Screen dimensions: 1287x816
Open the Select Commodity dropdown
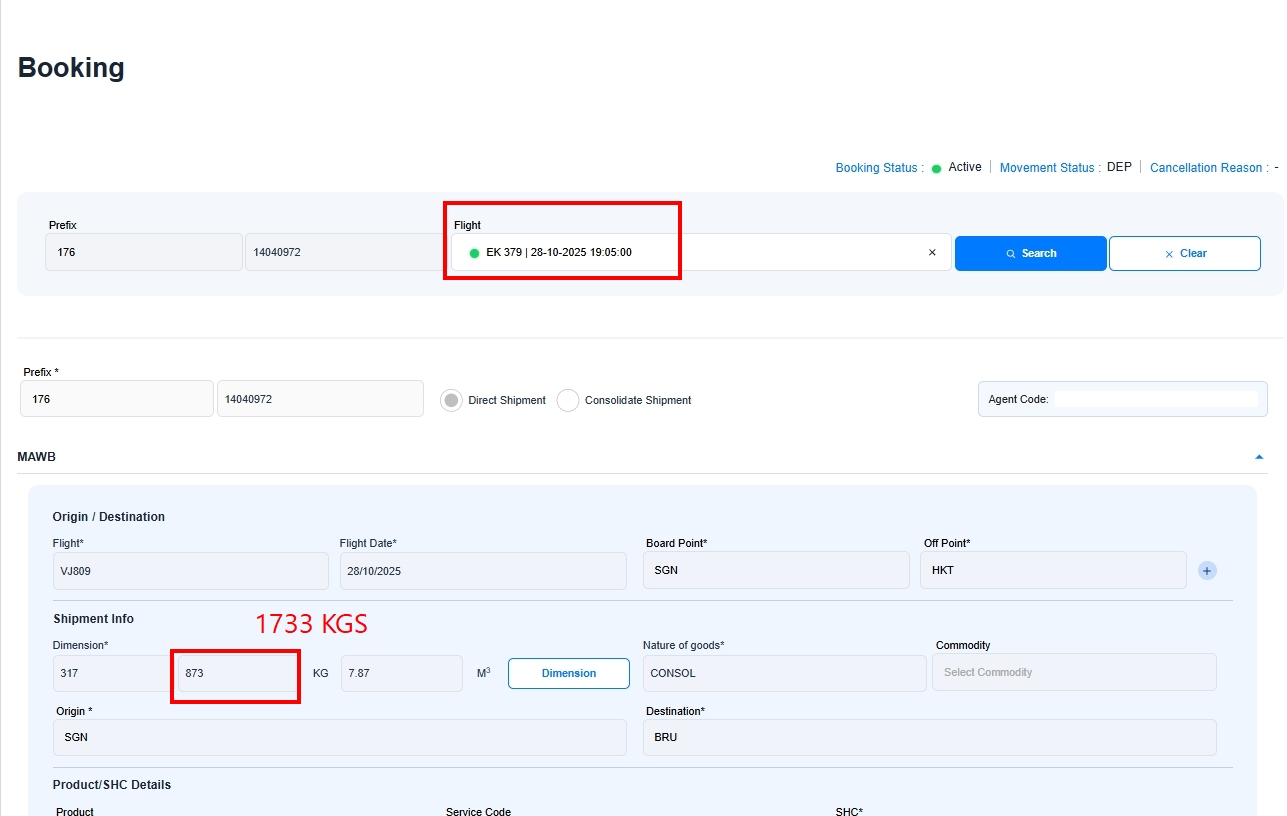click(x=1073, y=672)
